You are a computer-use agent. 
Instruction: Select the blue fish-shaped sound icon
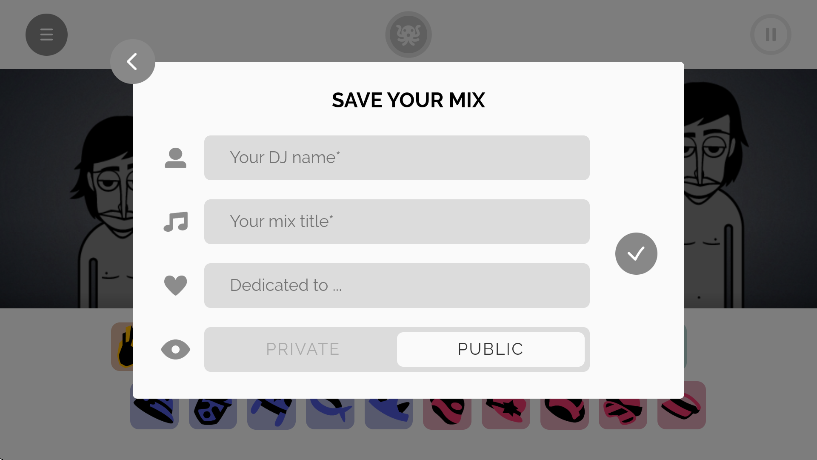[x=330, y=412]
